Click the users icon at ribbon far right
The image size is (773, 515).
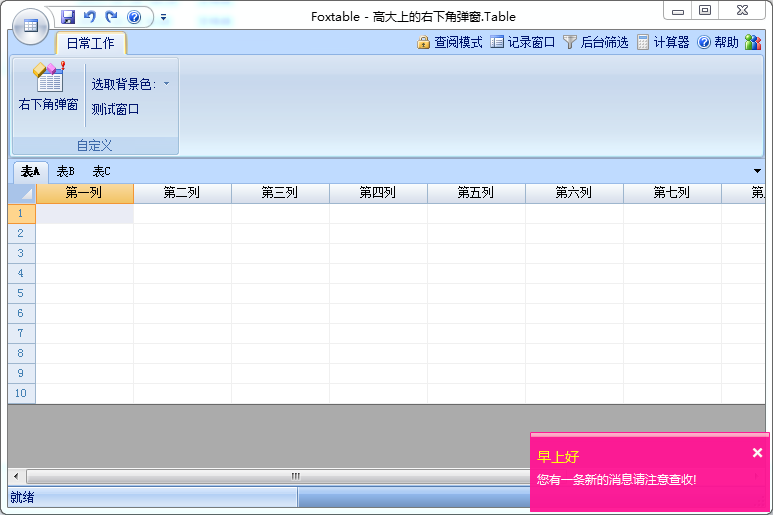pos(753,42)
